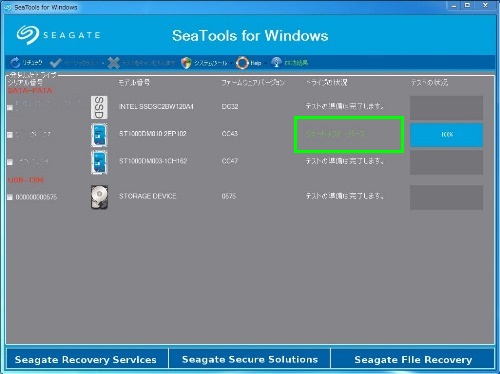Click drive icon for ST1000DM003-1CH162
Screen dimensions: 500x374
pyautogui.click(x=99, y=162)
